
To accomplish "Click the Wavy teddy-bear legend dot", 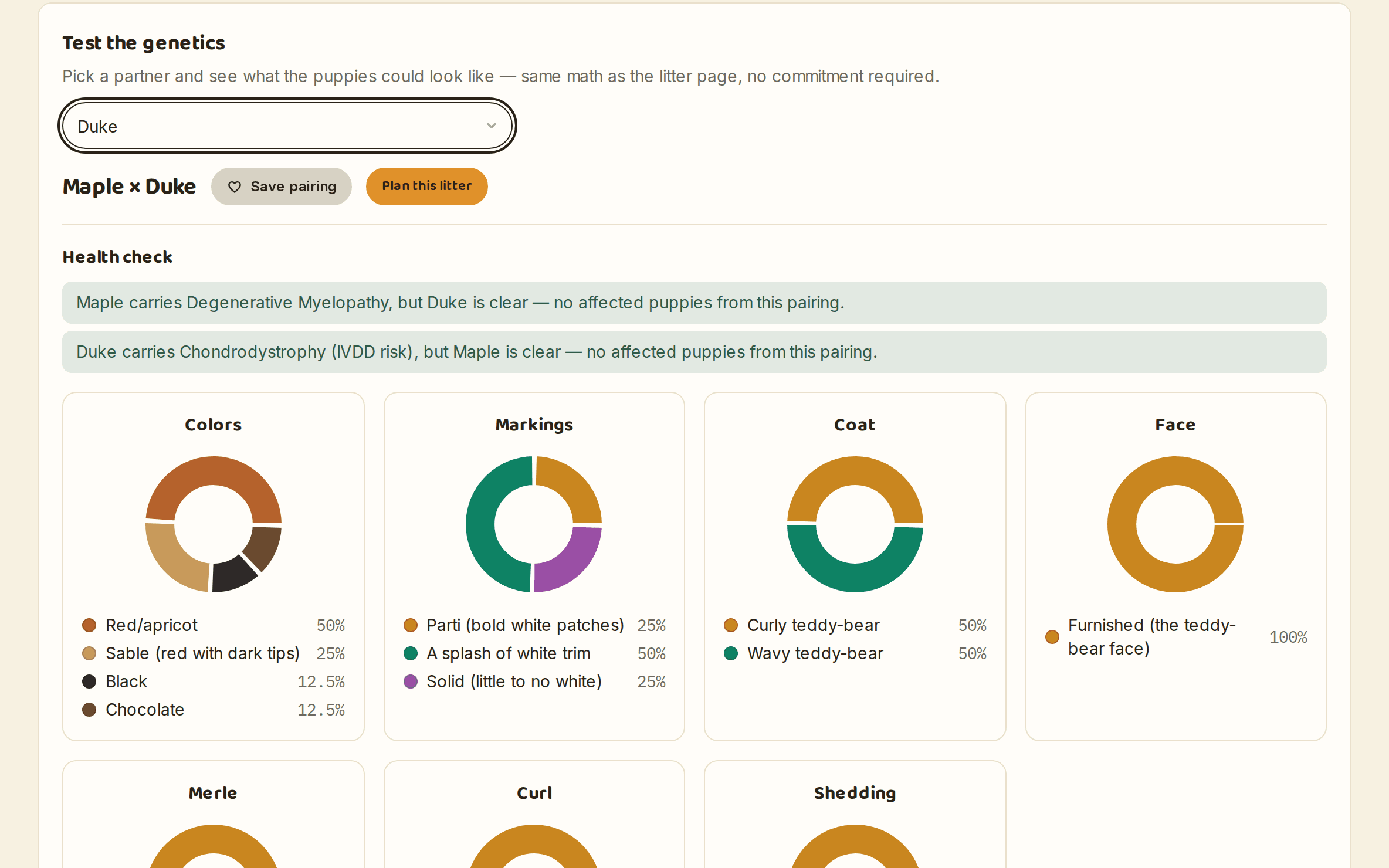I will 731,653.
